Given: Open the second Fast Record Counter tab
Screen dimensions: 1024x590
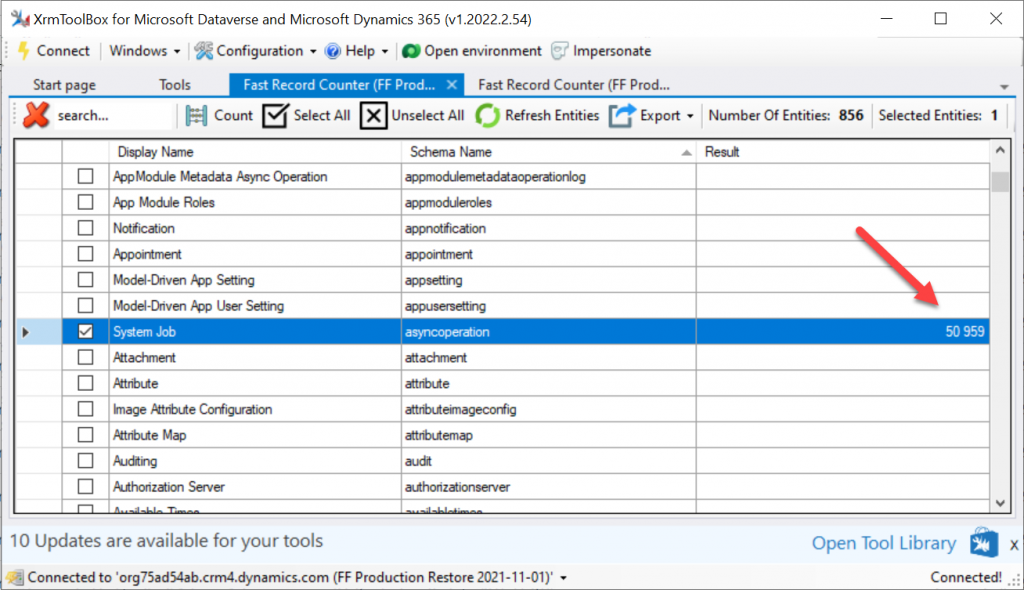Looking at the screenshot, I should click(x=573, y=85).
